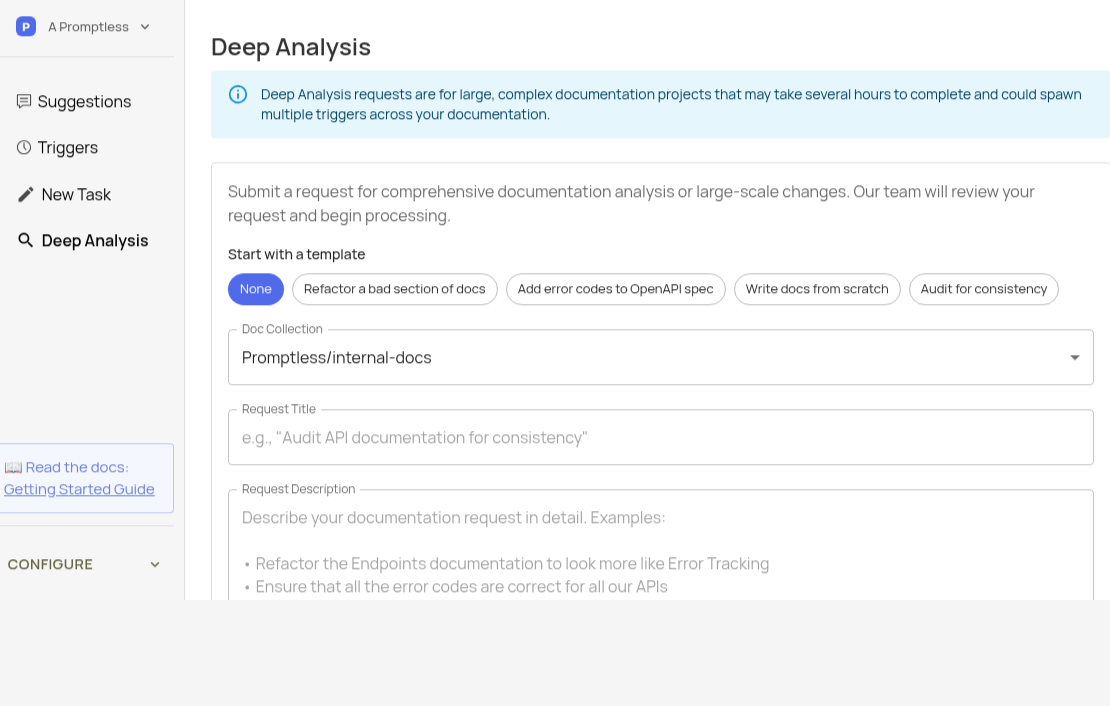Image resolution: width=1110 pixels, height=706 pixels.
Task: Select the 'None' template option
Action: pos(256,289)
